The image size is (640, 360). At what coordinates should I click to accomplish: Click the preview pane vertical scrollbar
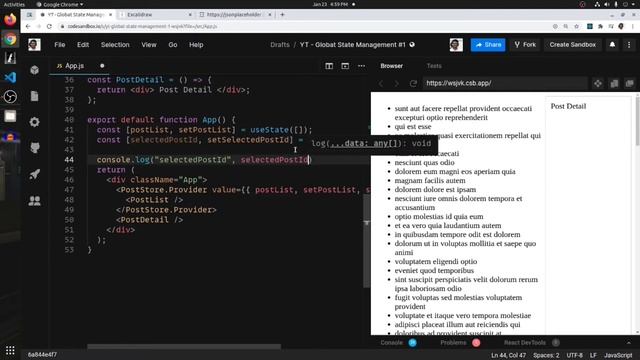click(x=637, y=121)
